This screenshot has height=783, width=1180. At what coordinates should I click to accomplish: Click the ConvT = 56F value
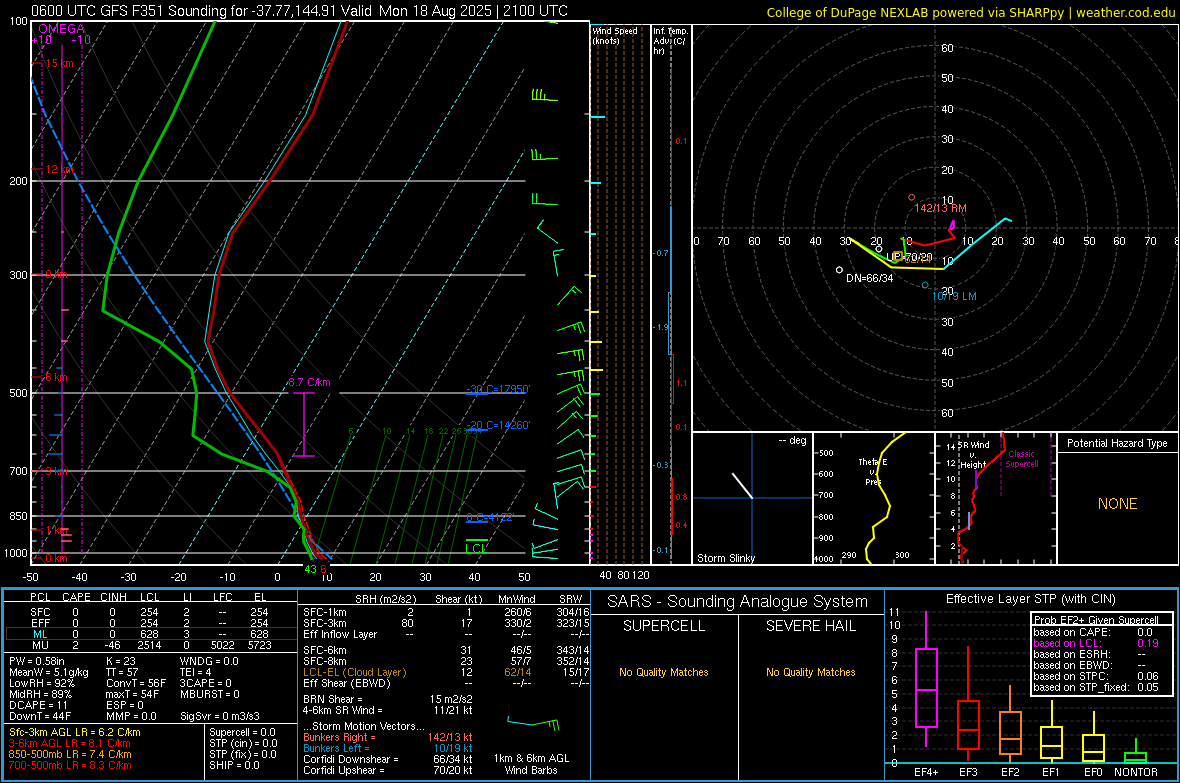tap(135, 683)
